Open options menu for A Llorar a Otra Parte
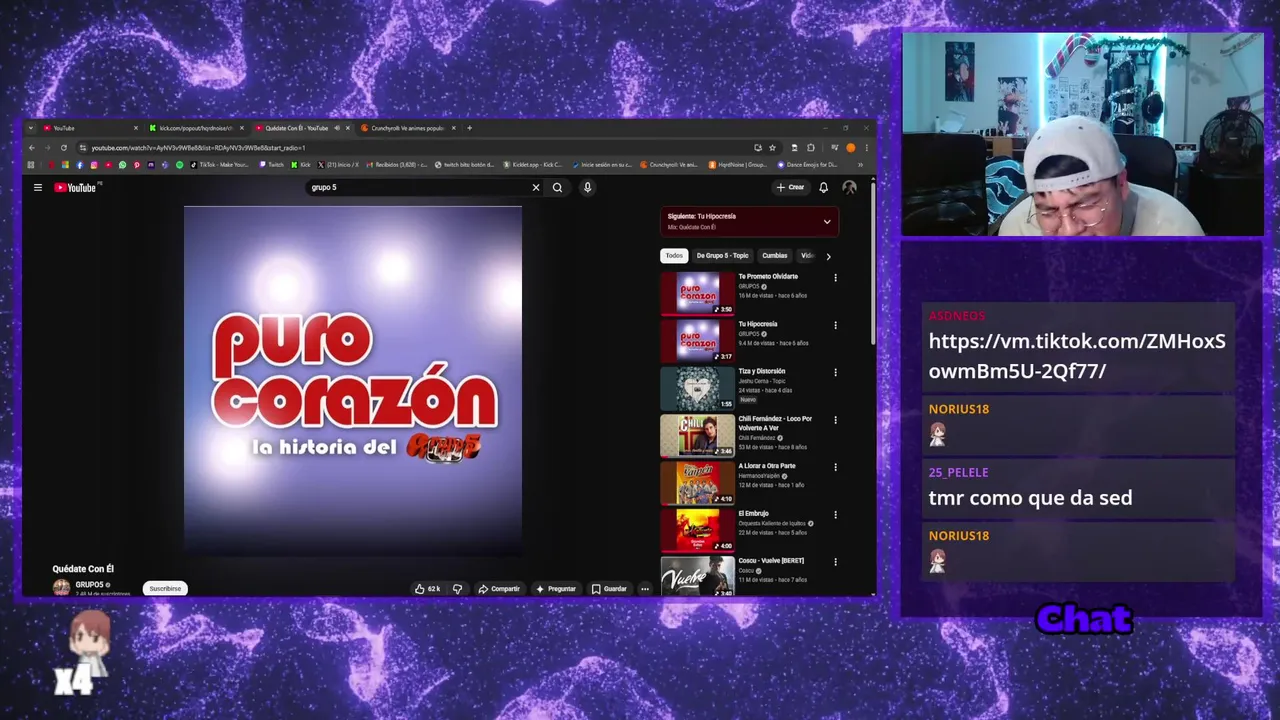The width and height of the screenshot is (1280, 720). tap(835, 467)
